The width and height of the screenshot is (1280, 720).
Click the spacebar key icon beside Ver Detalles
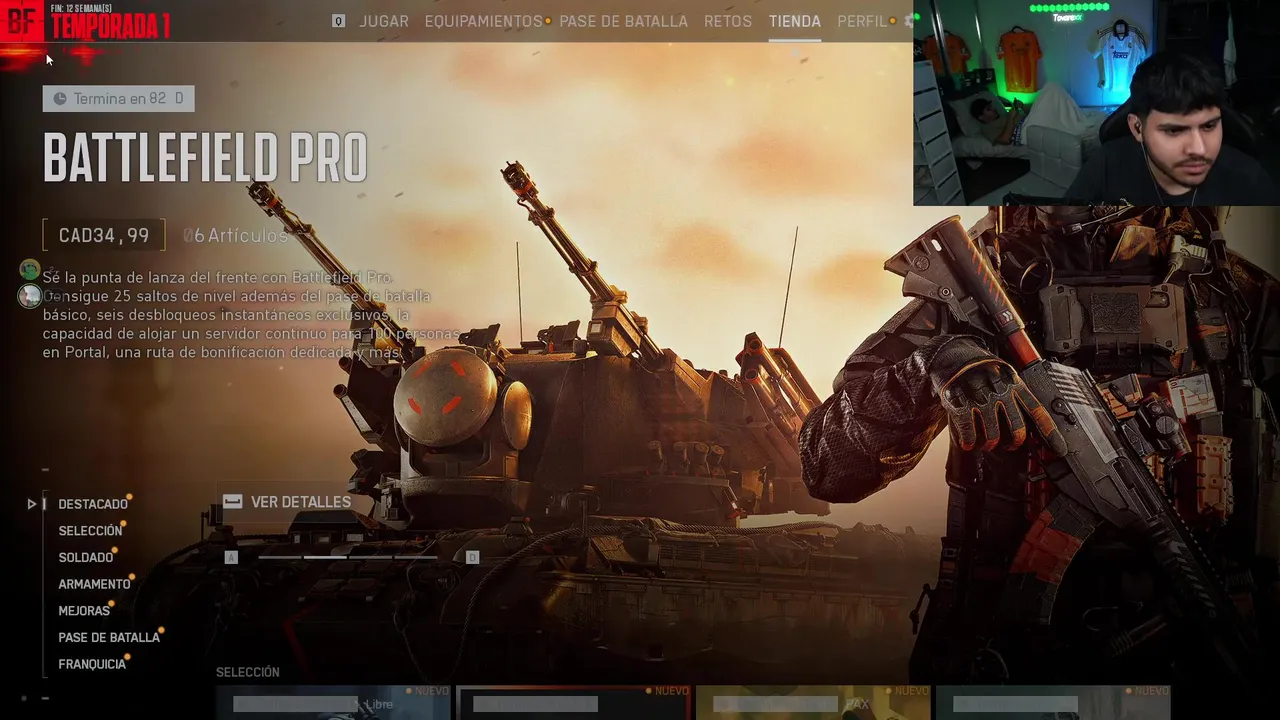[232, 501]
